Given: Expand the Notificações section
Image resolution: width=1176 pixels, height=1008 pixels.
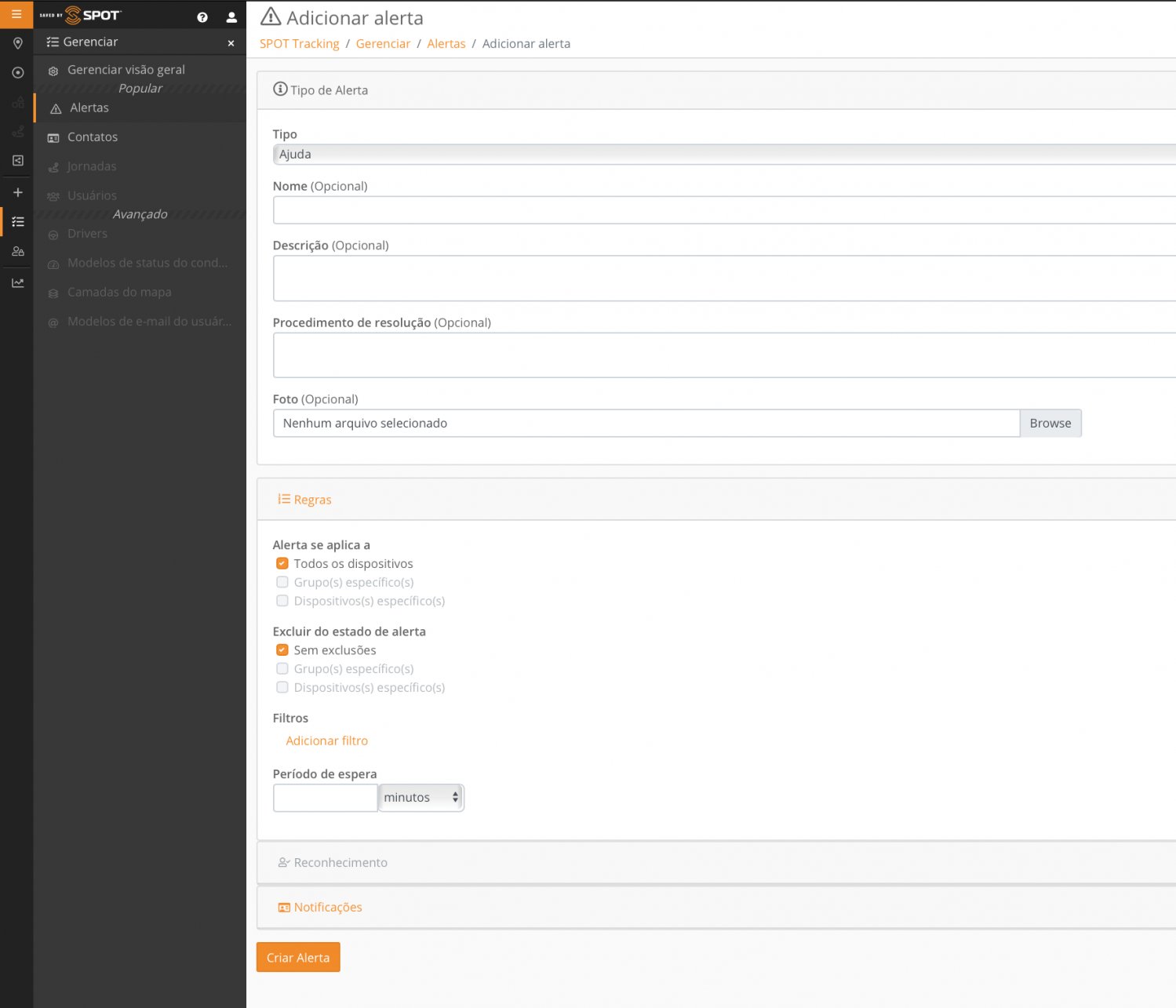Looking at the screenshot, I should click(x=327, y=908).
